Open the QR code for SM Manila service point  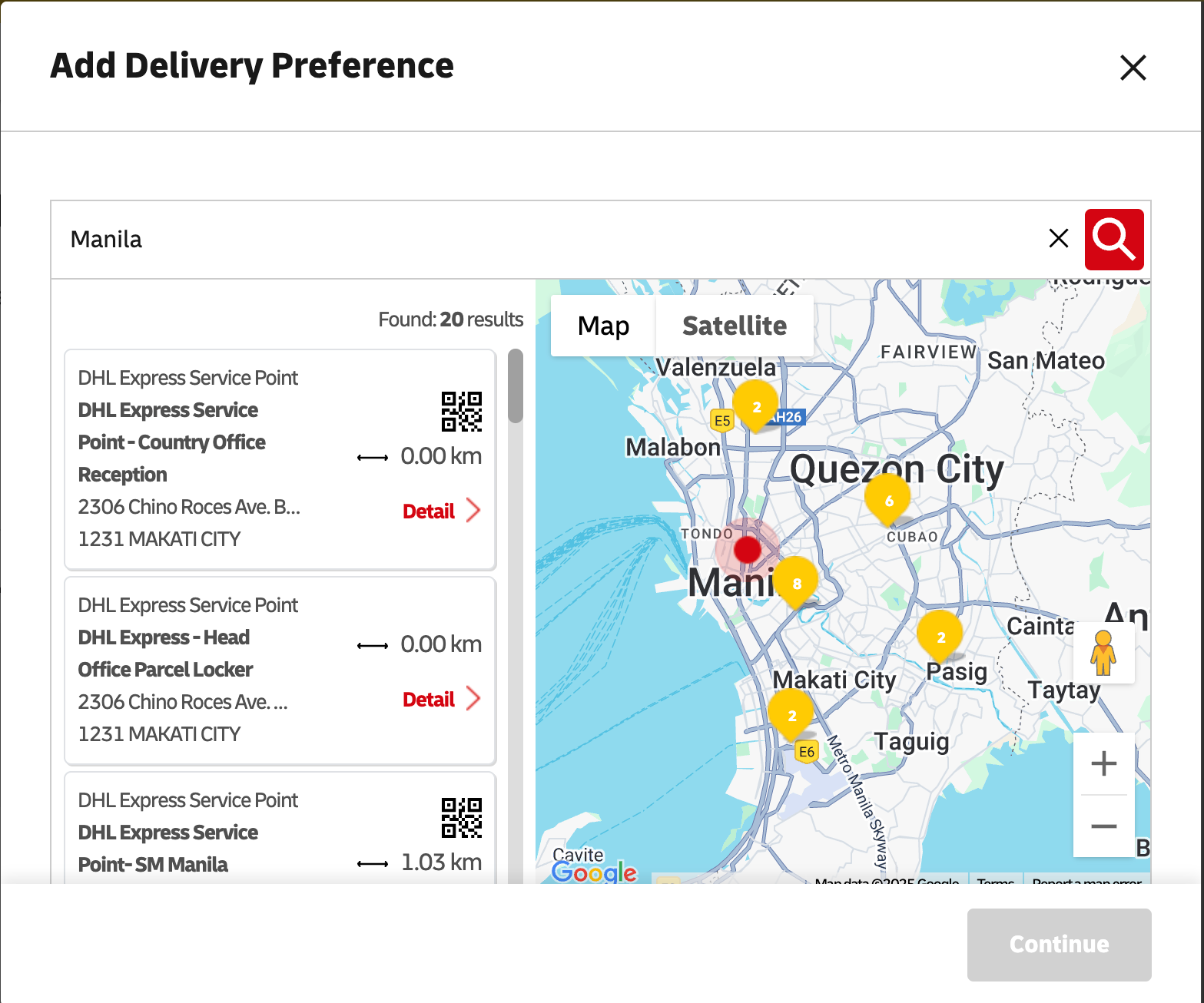(461, 819)
